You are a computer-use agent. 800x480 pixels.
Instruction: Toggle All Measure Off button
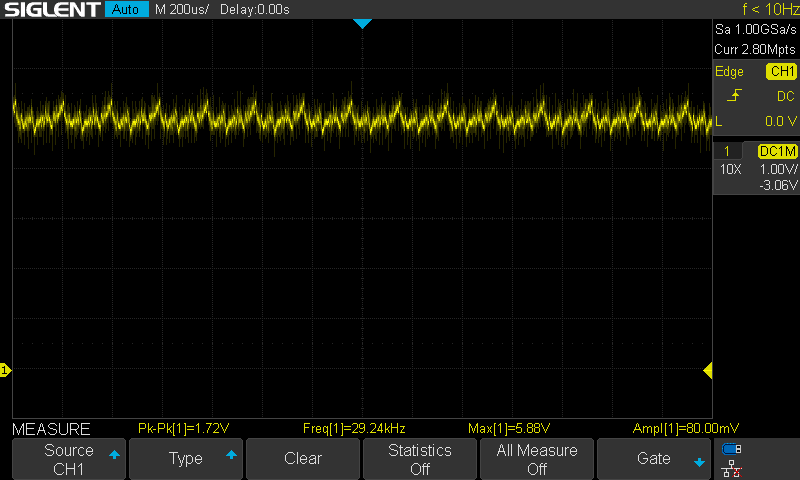coord(537,459)
